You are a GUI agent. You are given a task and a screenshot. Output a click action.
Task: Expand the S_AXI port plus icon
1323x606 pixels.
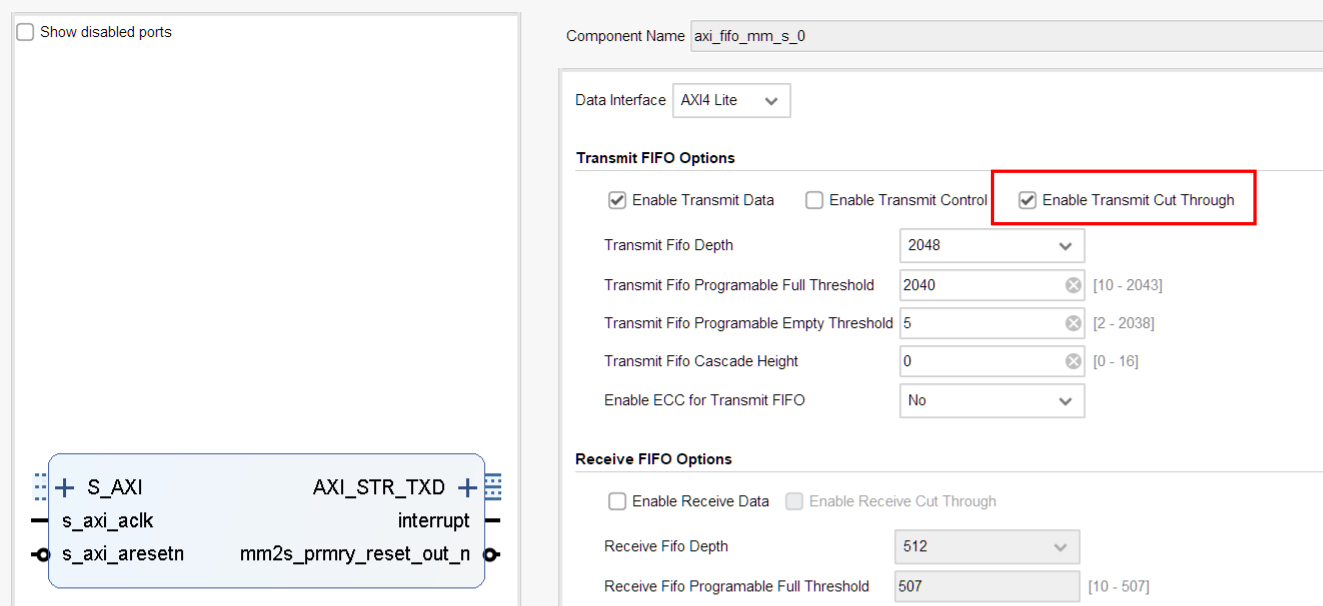[65, 488]
